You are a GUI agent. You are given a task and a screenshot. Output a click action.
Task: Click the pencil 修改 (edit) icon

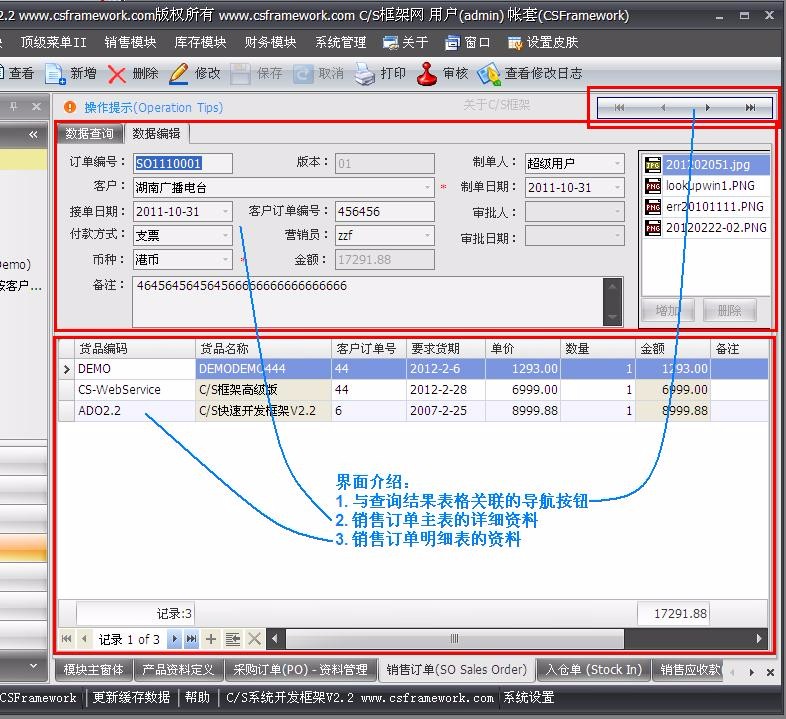(x=178, y=74)
